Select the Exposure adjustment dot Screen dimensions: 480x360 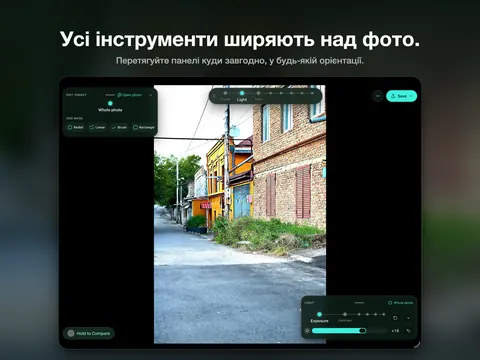[x=319, y=314]
